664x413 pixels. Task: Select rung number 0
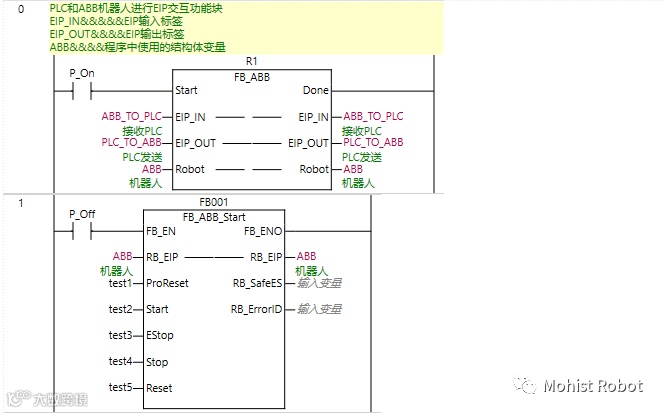point(21,9)
